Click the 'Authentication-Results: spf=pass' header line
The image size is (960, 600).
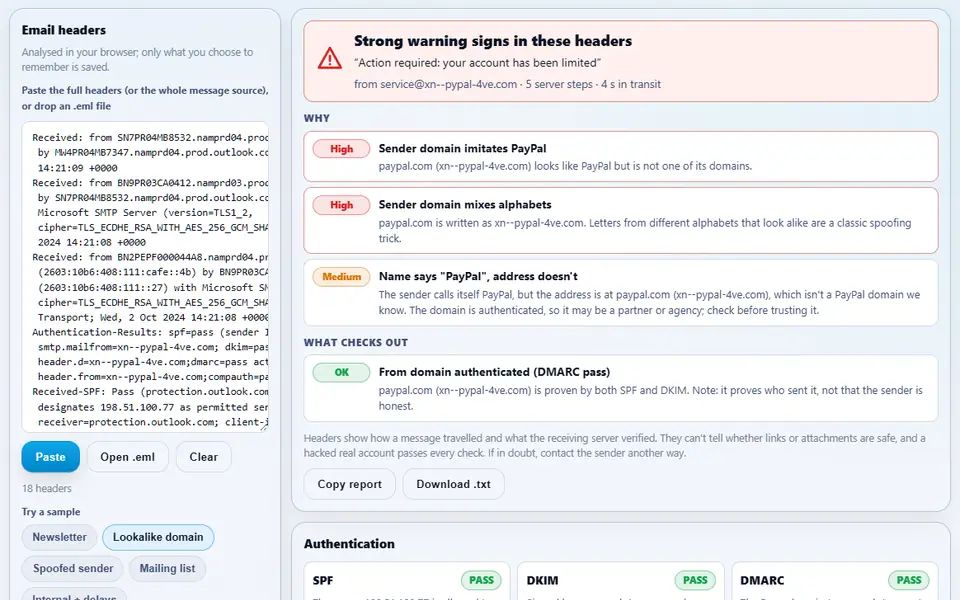(x=150, y=332)
